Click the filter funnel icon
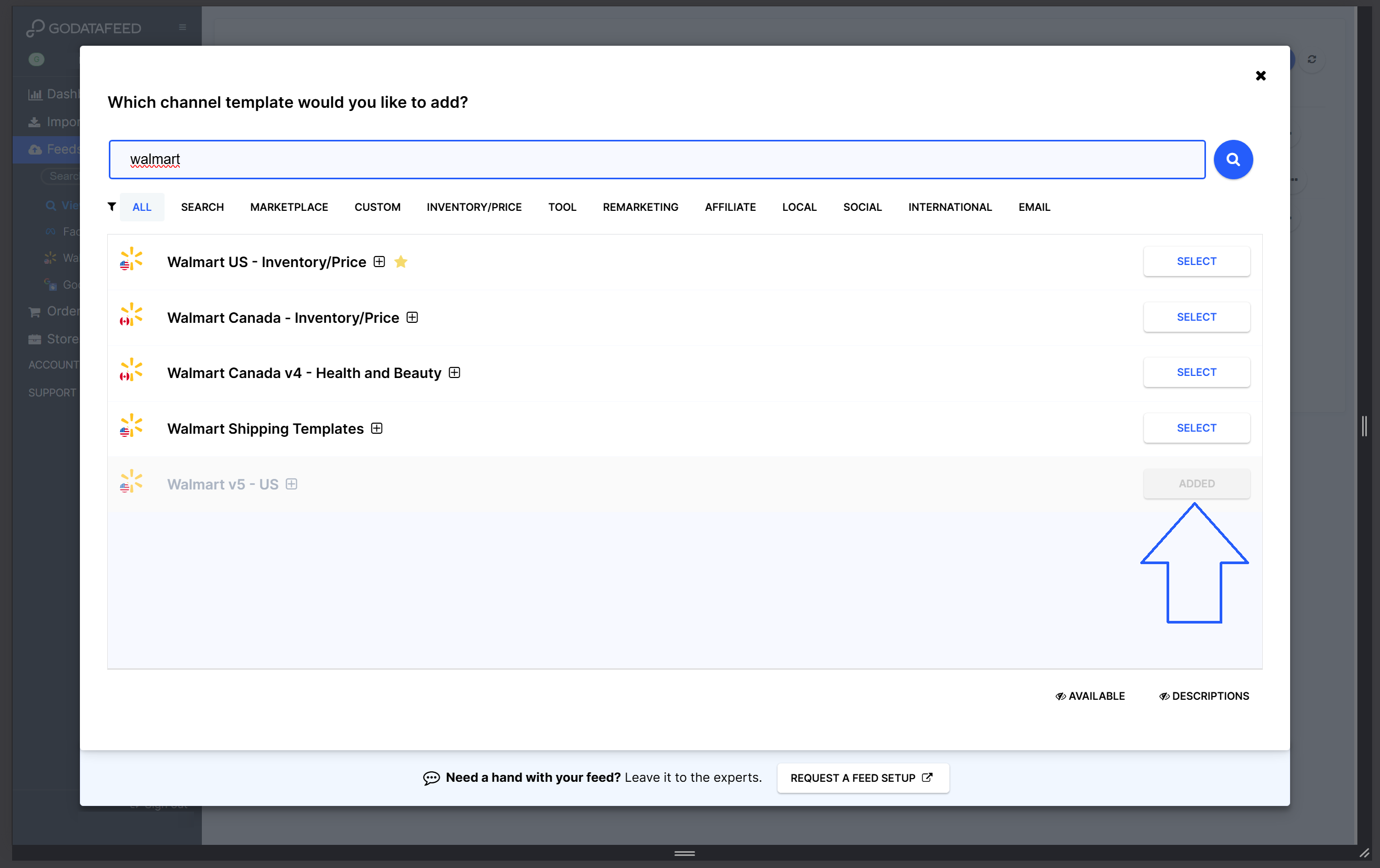The image size is (1380, 868). [112, 207]
